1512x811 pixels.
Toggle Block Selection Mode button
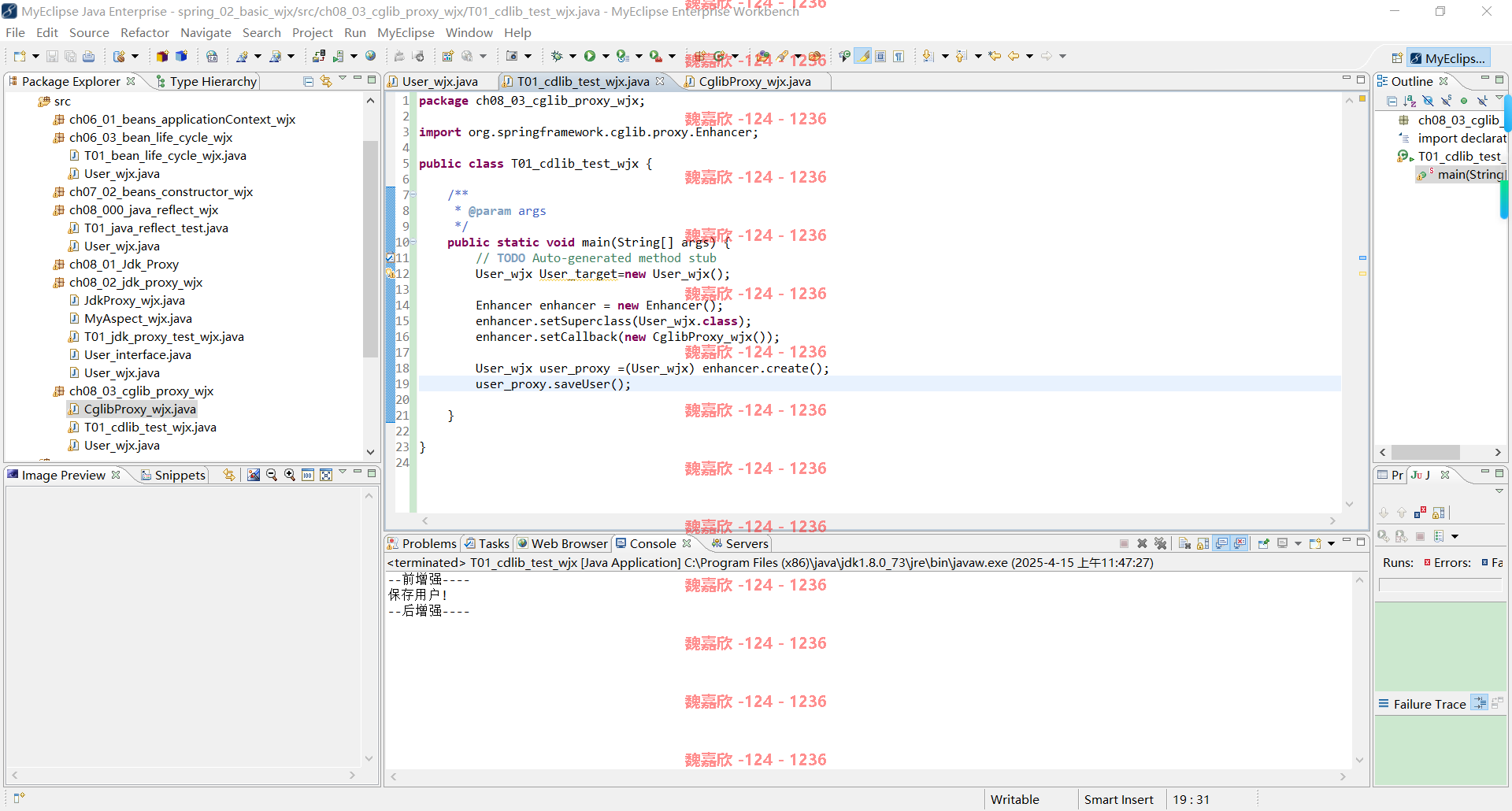pyautogui.click(x=880, y=56)
